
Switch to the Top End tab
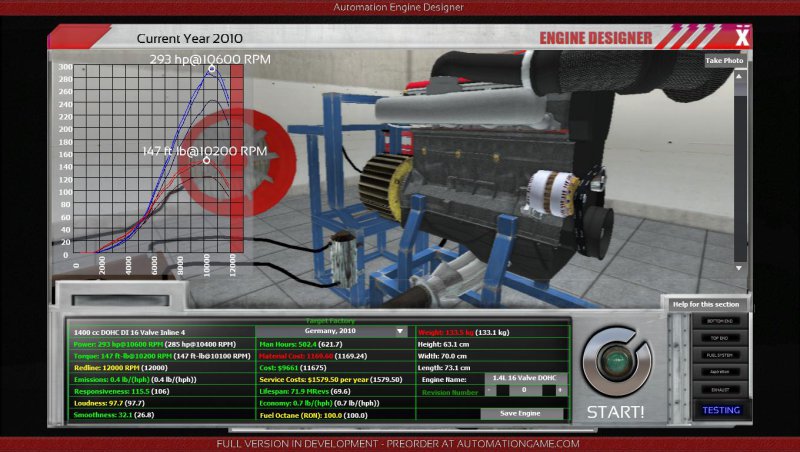[x=720, y=339]
